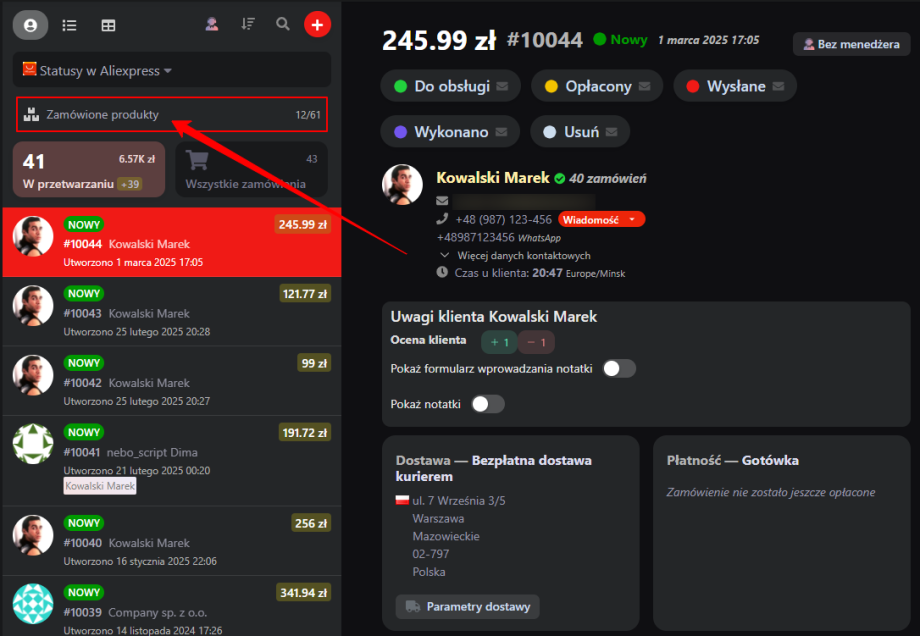Switch to the table view icon

pos(108,25)
